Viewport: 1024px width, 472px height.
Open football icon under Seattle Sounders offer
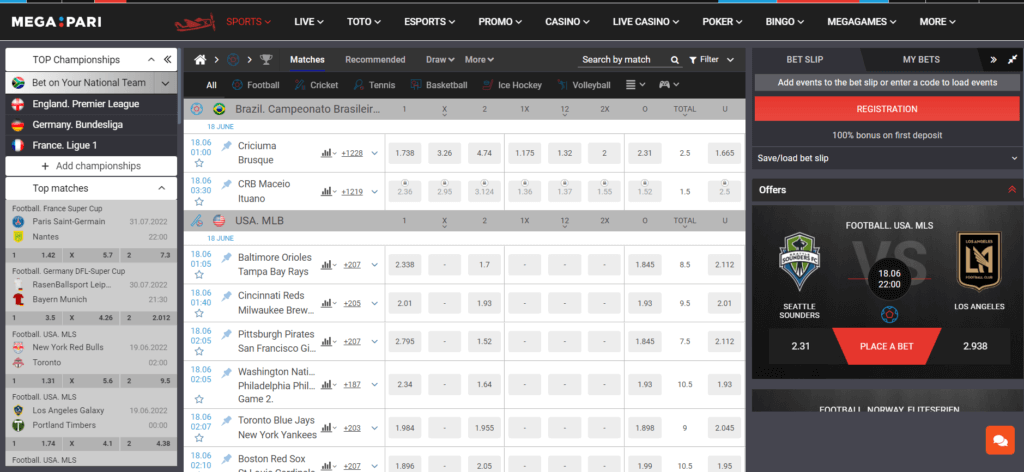click(x=888, y=315)
